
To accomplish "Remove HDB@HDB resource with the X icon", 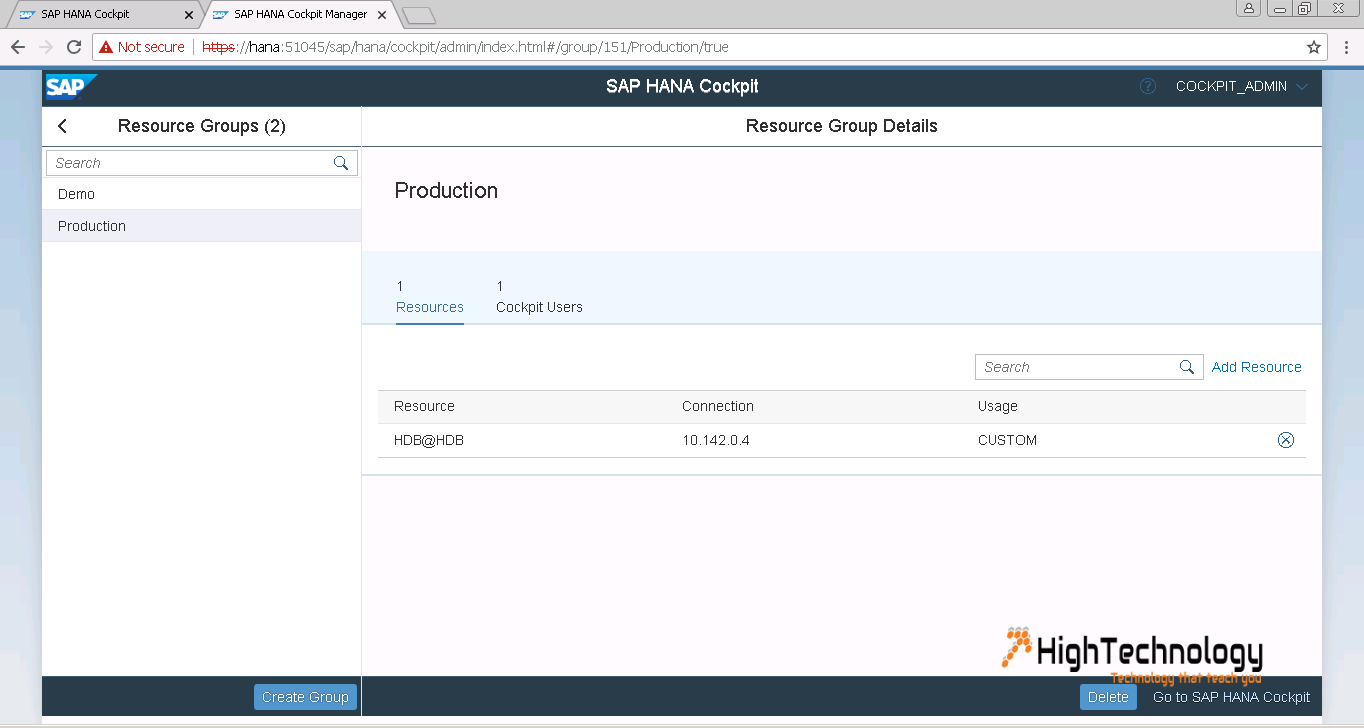I will pyautogui.click(x=1286, y=440).
